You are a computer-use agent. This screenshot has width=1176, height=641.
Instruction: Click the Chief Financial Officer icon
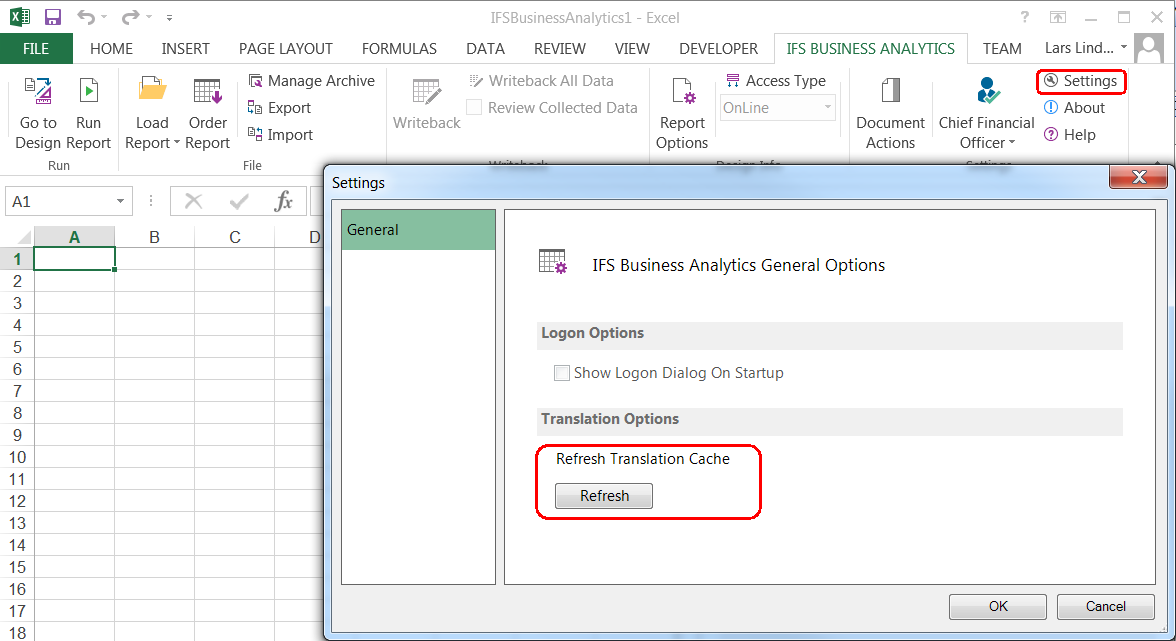coord(988,91)
